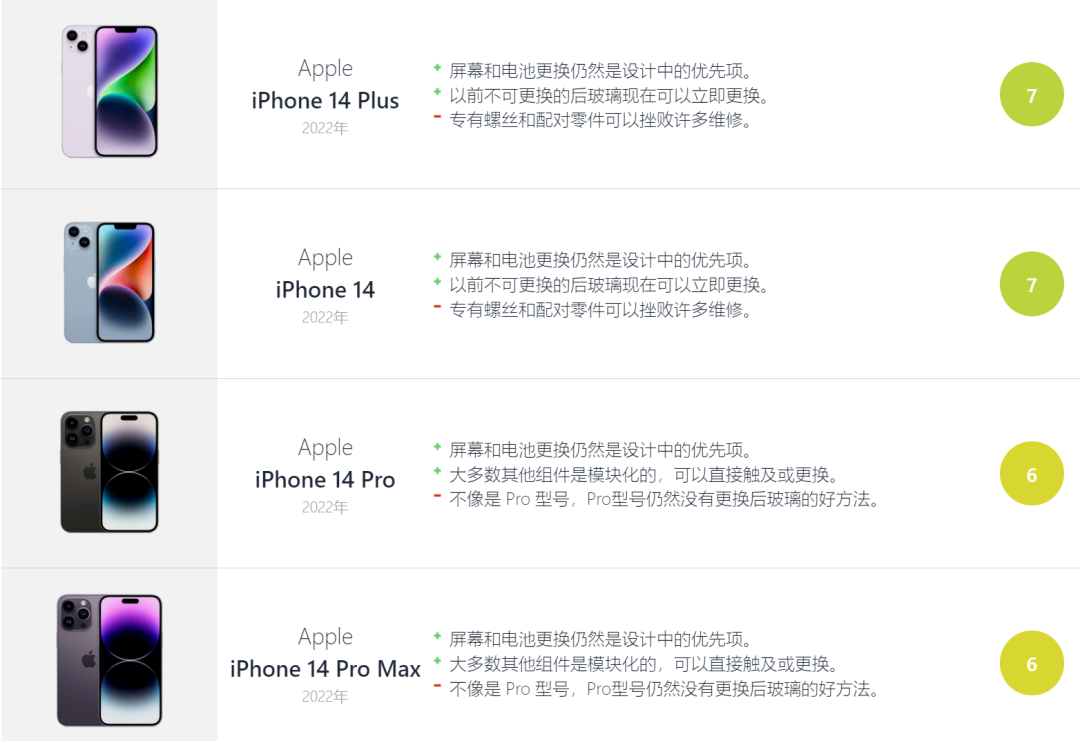This screenshot has height=741, width=1080.
Task: Click the iPhone 14 Pro product image
Action: pyautogui.click(x=110, y=472)
